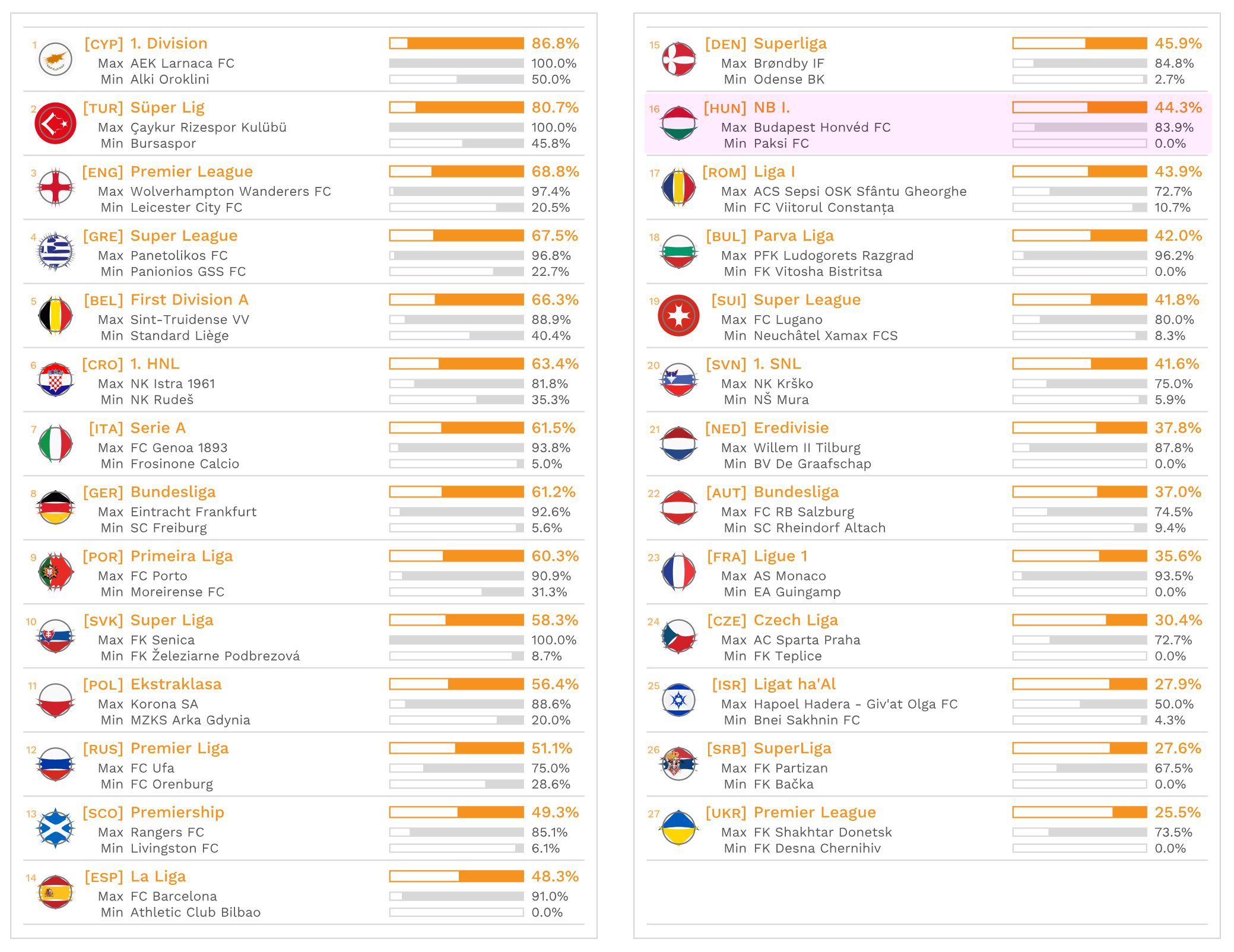The image size is (1234, 952).
Task: Click the Croatia flag icon
Action: 55,380
